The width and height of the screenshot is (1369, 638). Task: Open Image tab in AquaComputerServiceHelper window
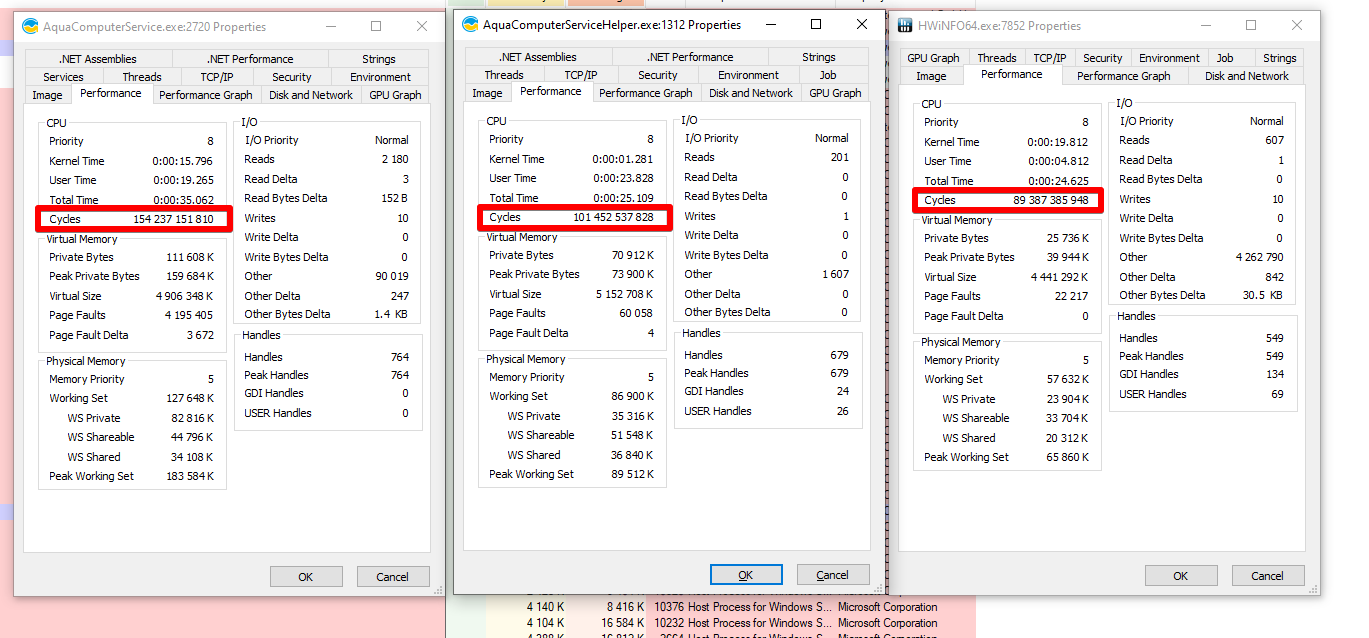pyautogui.click(x=487, y=93)
